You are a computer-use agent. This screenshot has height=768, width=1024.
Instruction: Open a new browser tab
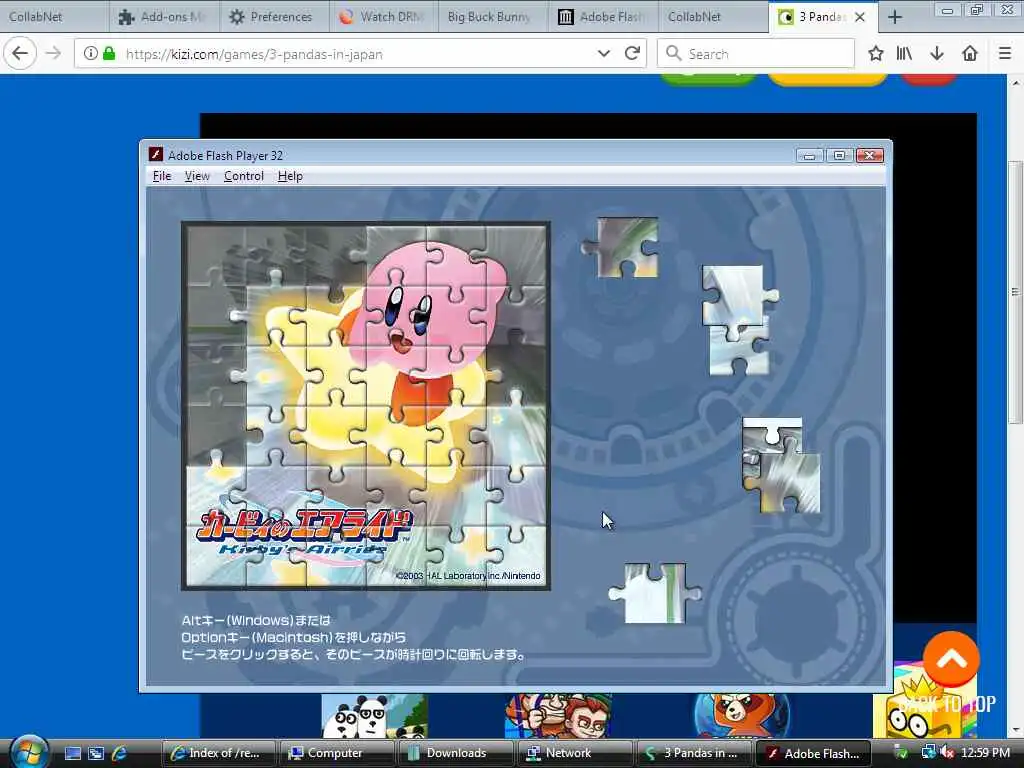tap(895, 17)
